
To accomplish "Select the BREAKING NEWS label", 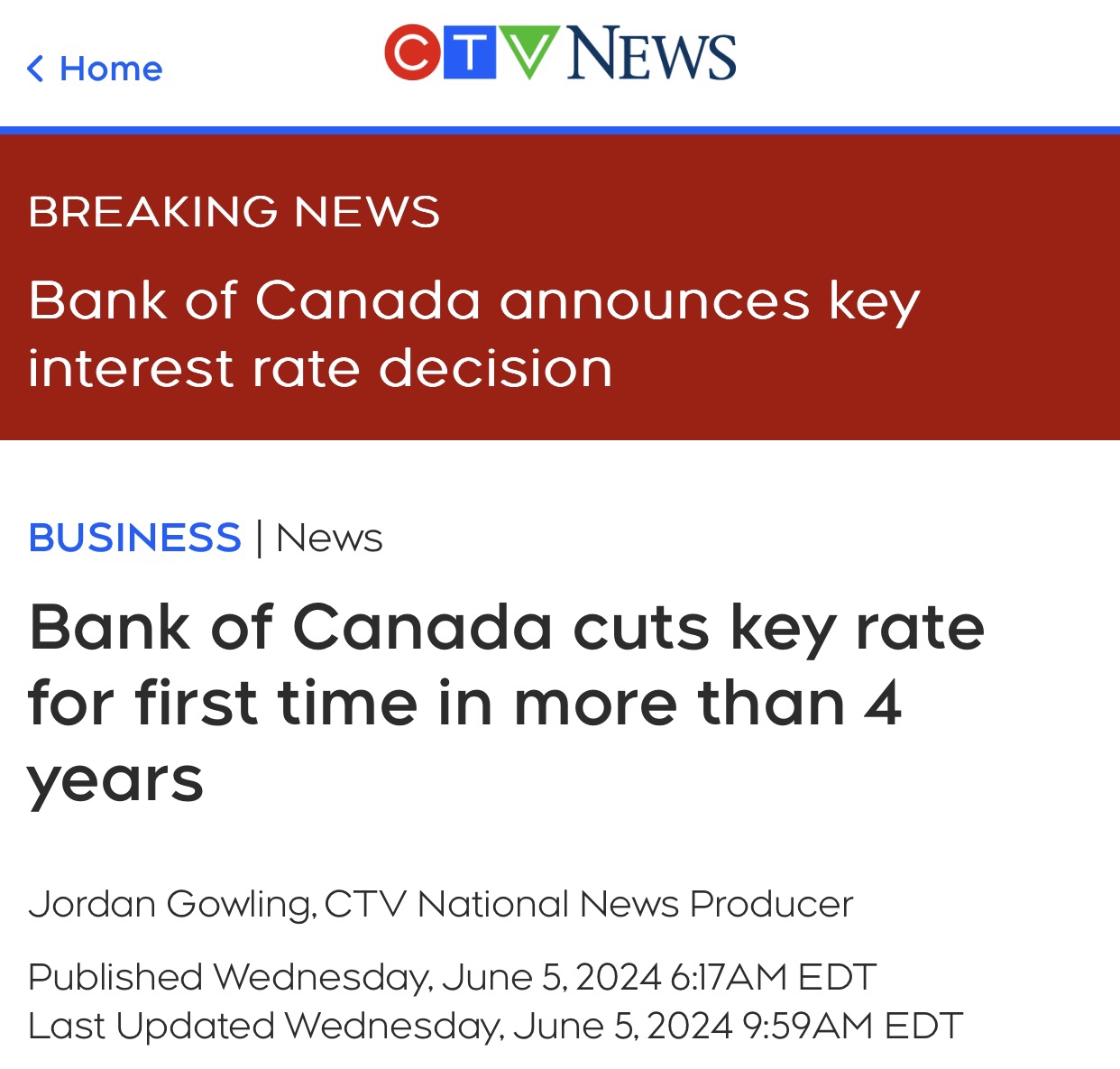I will click(234, 212).
